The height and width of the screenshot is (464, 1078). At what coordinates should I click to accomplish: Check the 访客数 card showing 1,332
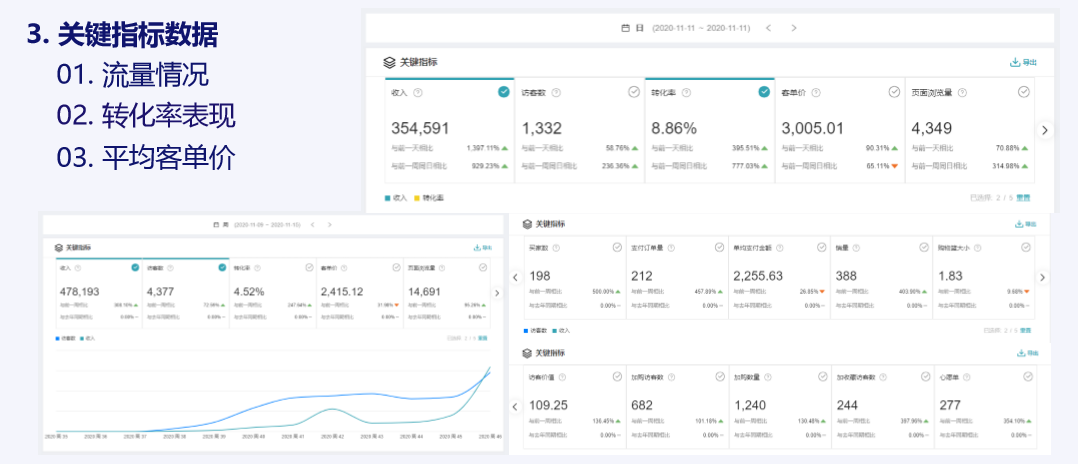[634, 92]
